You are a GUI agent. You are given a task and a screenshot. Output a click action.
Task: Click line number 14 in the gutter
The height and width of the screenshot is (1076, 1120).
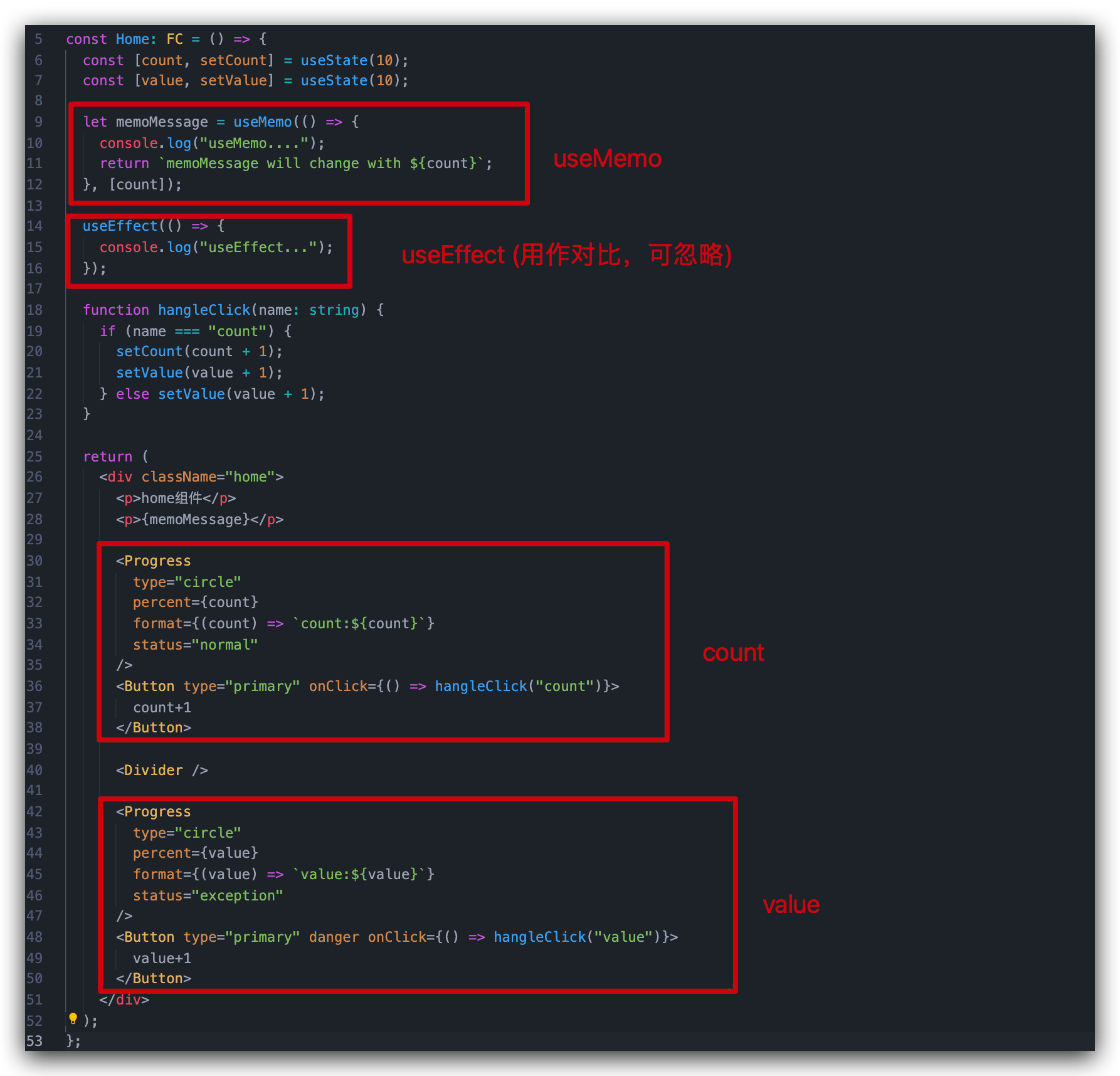(34, 226)
